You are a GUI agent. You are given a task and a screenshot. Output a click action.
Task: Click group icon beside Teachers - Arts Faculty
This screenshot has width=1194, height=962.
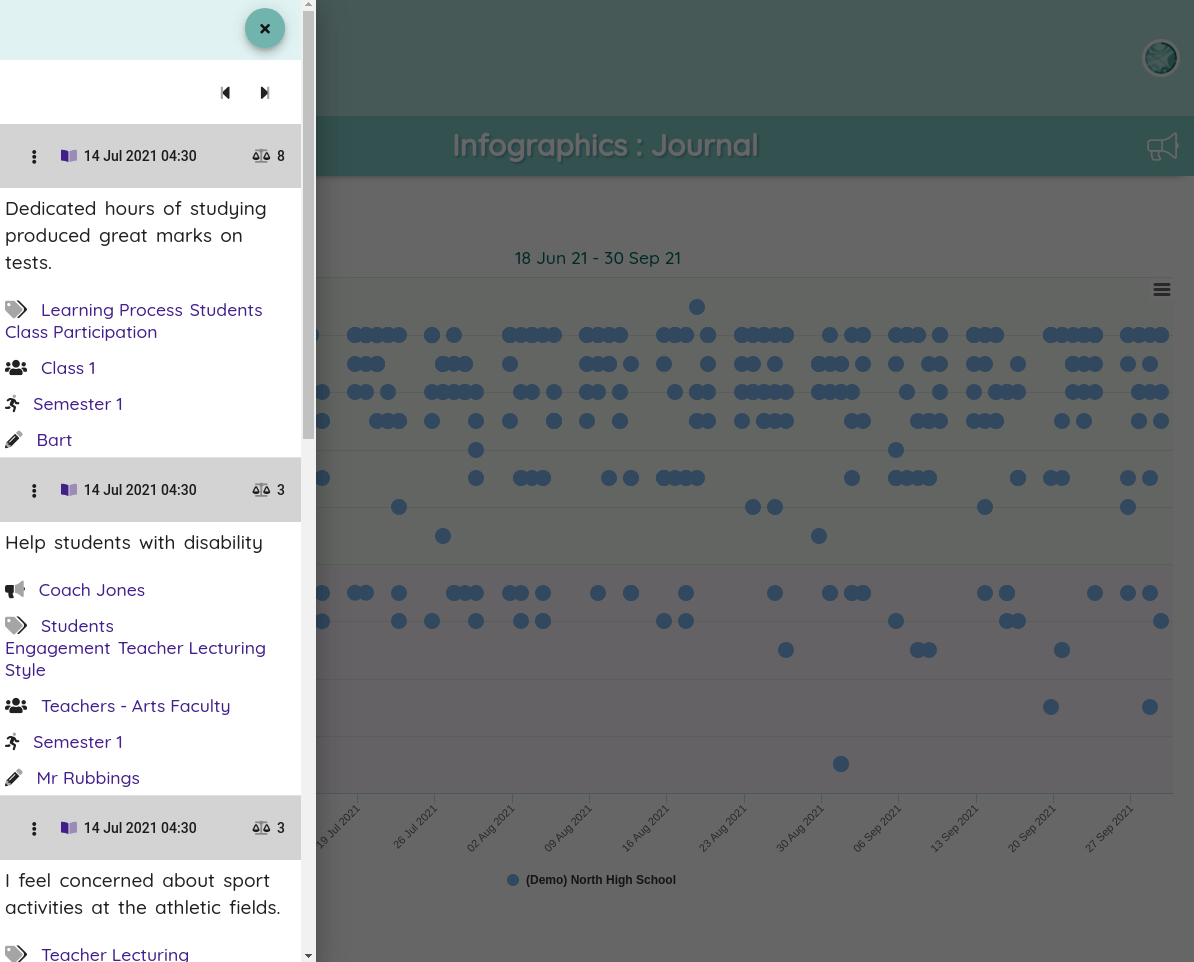click(x=16, y=706)
